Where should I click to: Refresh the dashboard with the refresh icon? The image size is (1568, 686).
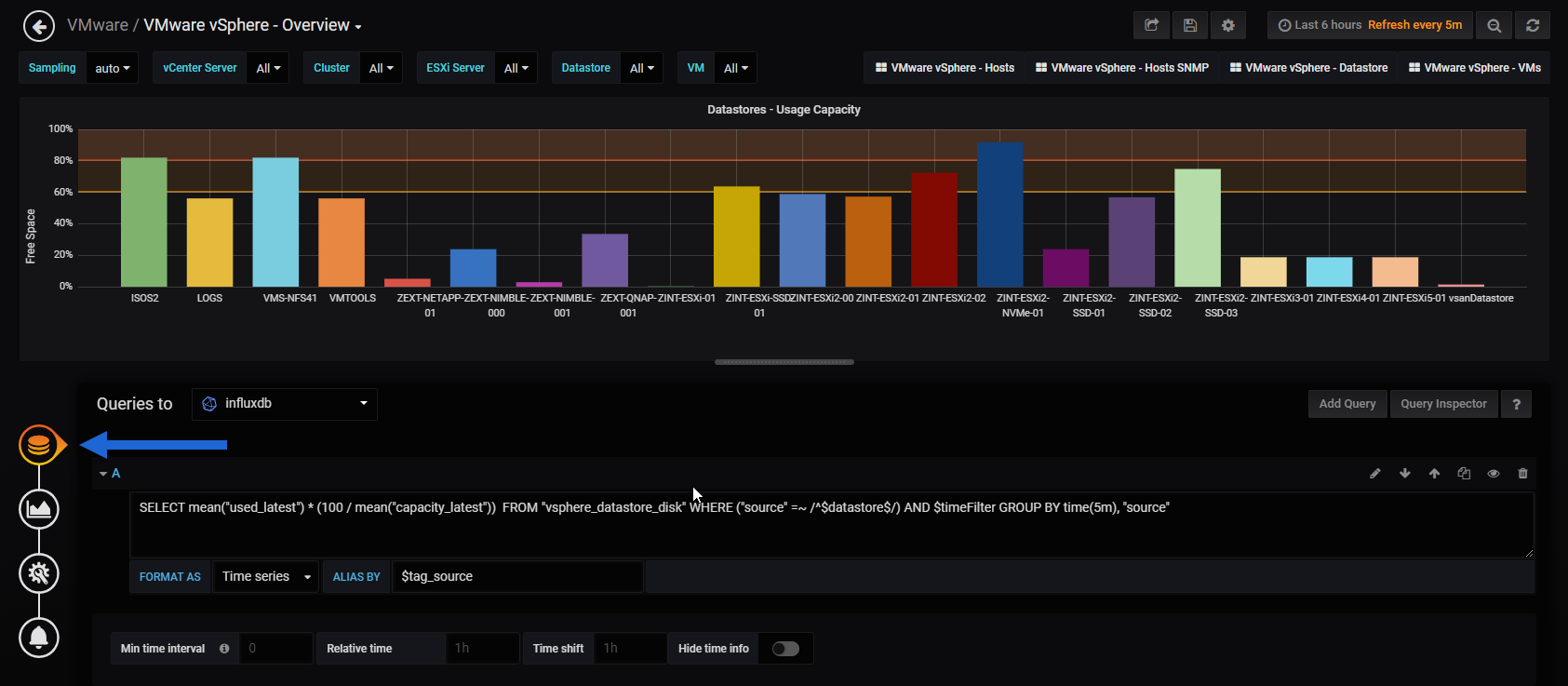pos(1533,25)
